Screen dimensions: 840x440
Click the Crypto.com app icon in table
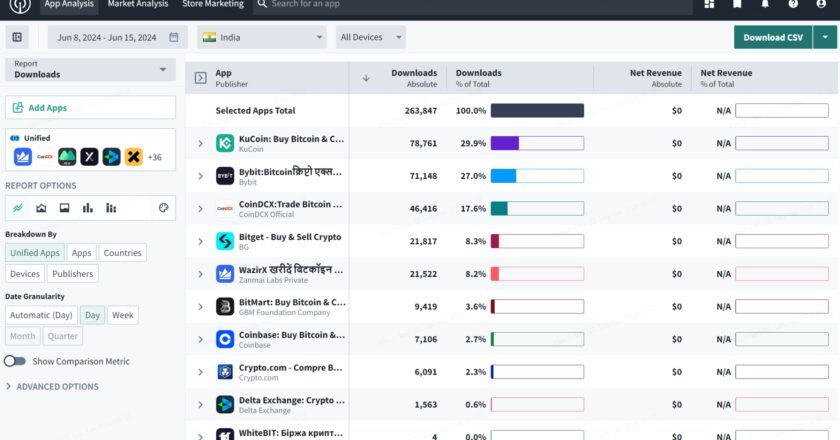(225, 372)
